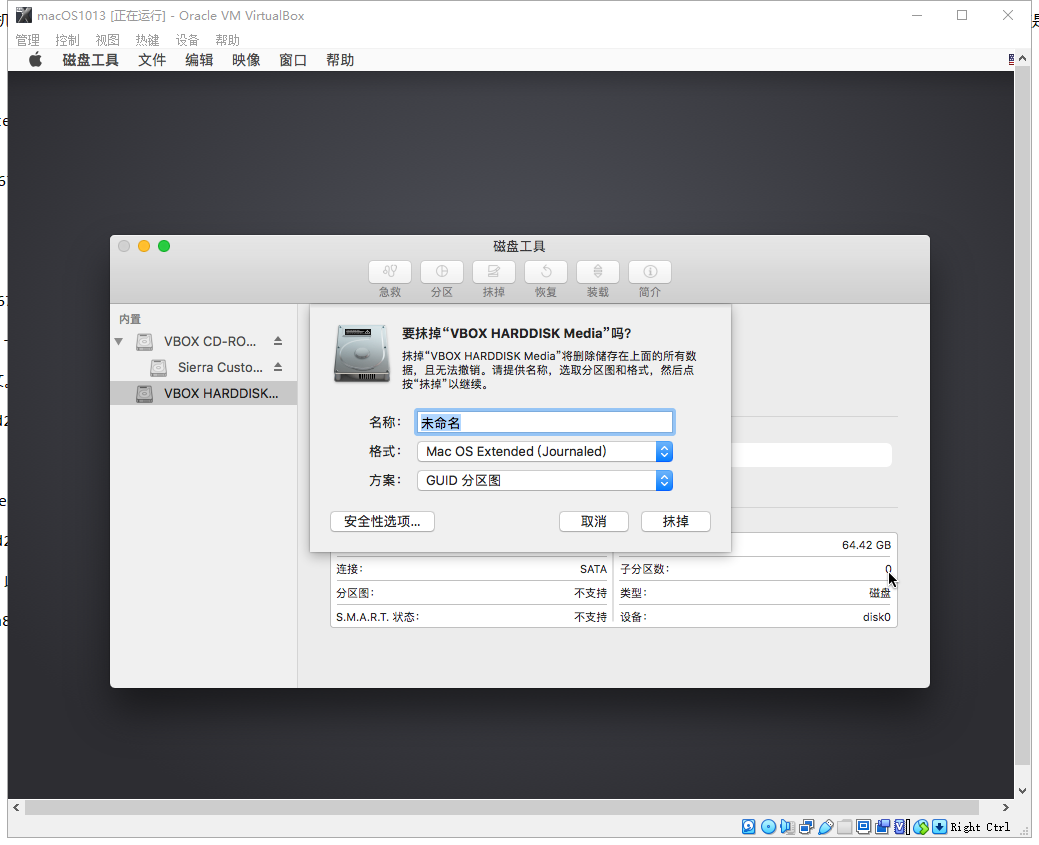
Task: Click the VirtualBox audio status icon
Action: click(787, 826)
